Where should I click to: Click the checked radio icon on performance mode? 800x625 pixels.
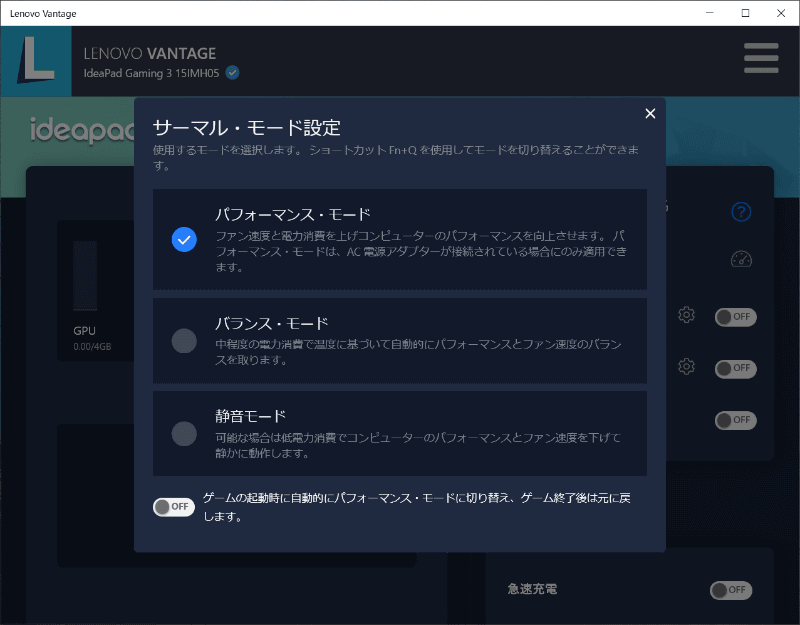(x=184, y=240)
